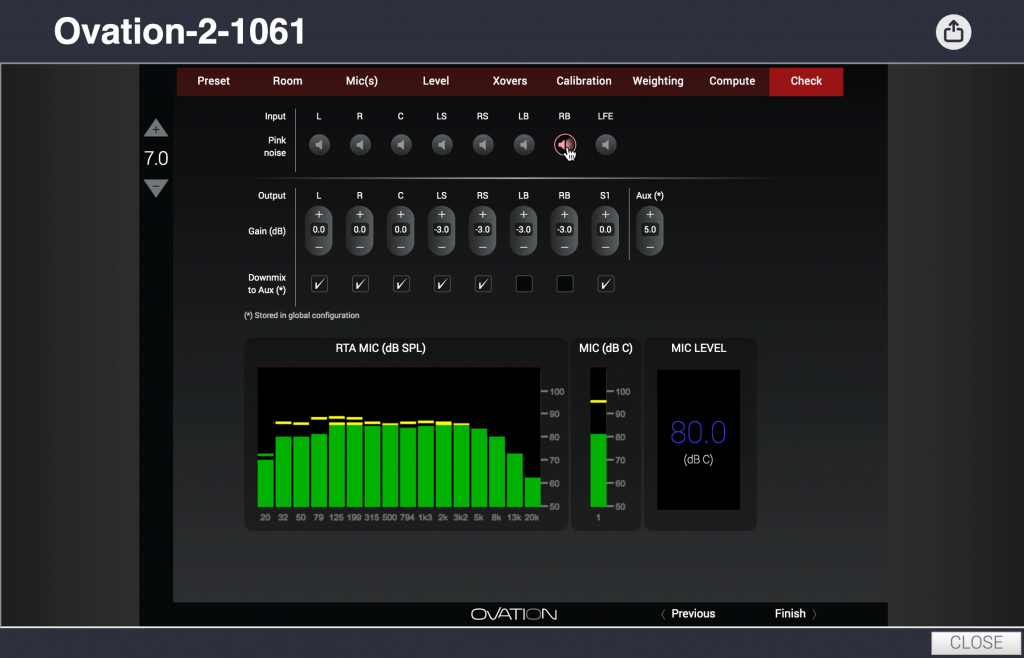Viewport: 1024px width, 658px height.
Task: Decrease output R gain with minus
Action: tap(360, 247)
